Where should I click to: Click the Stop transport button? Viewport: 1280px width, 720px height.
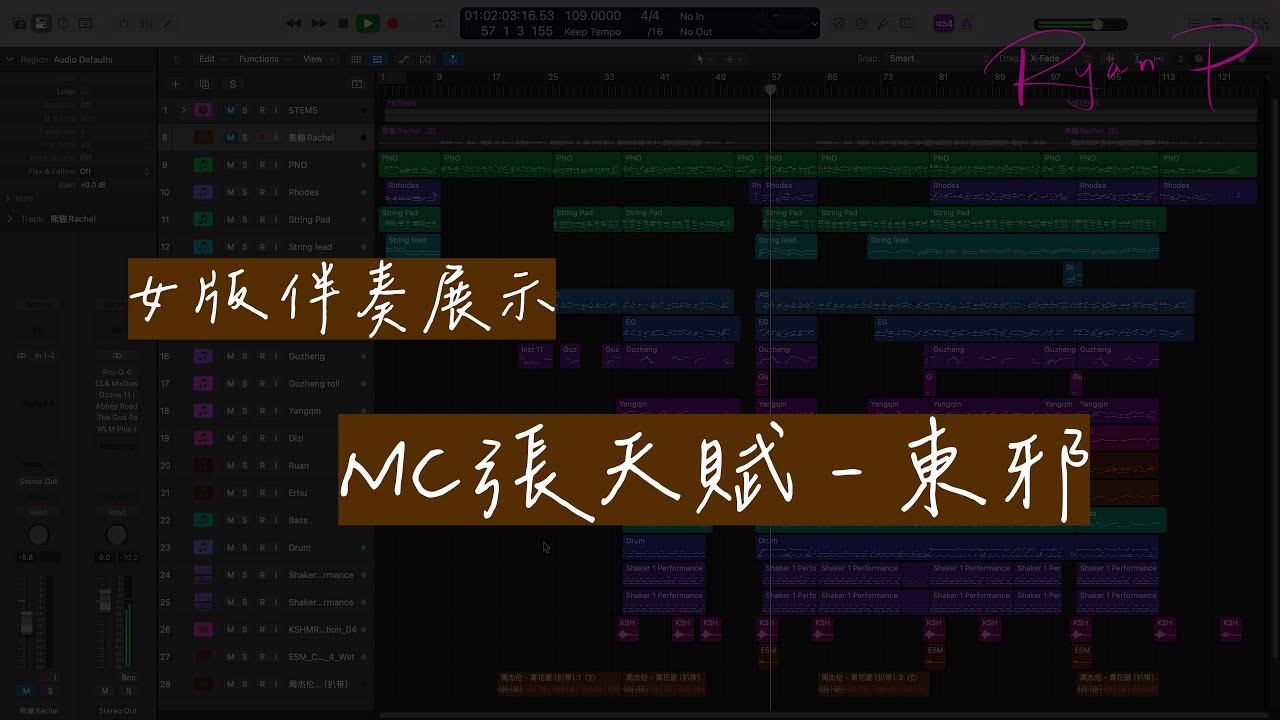point(343,23)
